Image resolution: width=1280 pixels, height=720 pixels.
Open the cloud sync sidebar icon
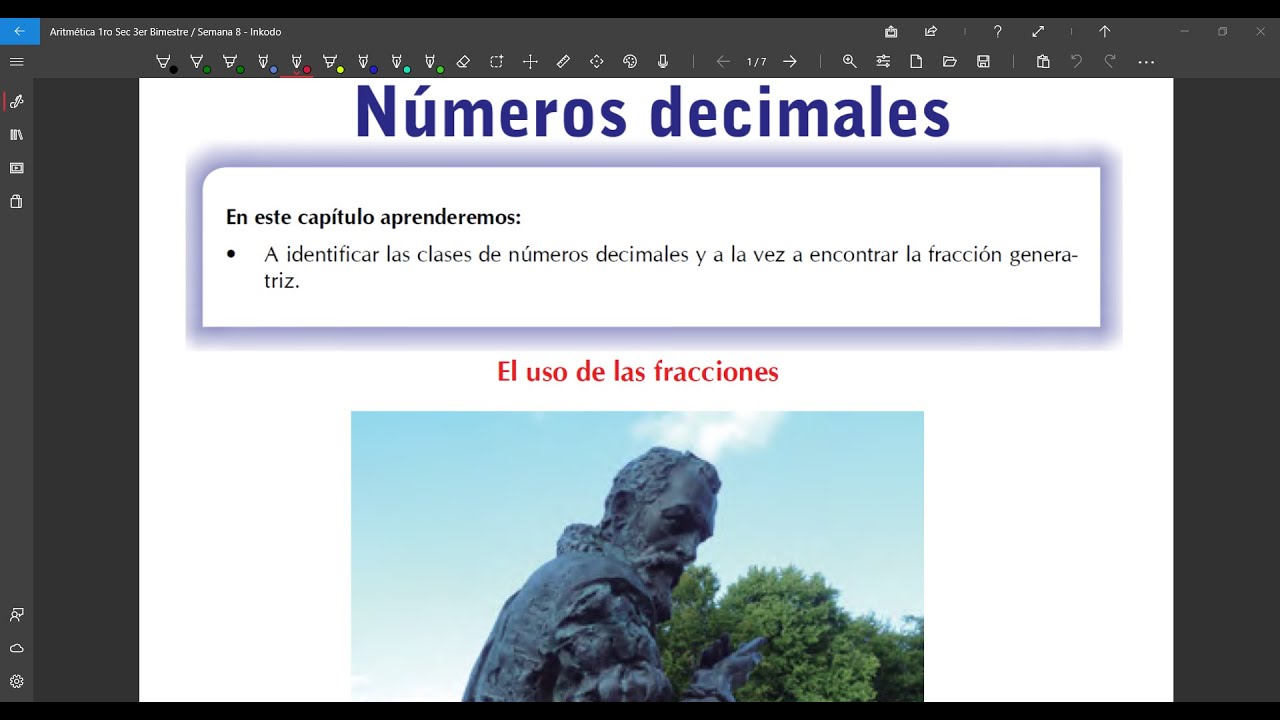pos(16,648)
